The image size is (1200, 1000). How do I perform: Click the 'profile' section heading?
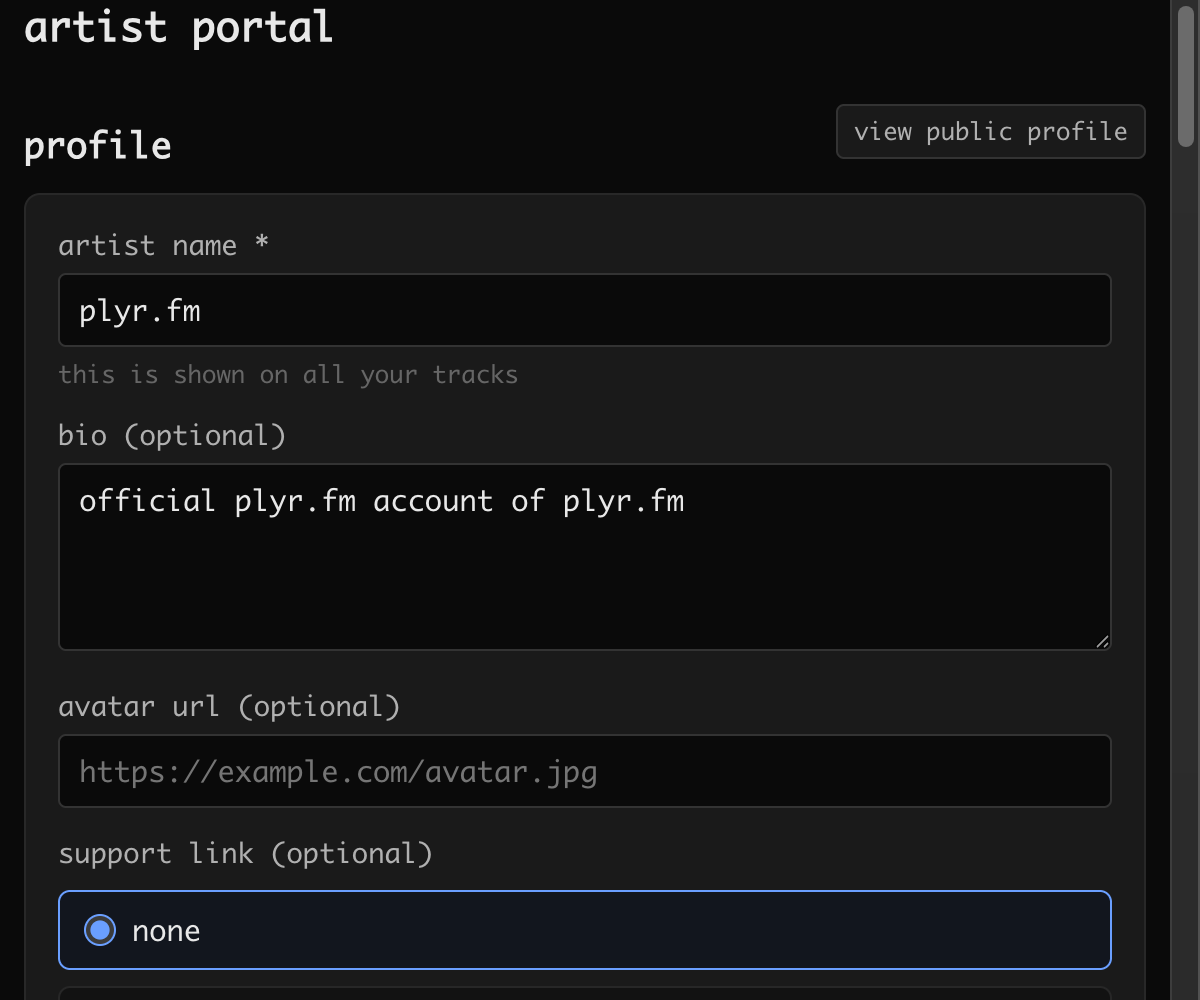97,145
